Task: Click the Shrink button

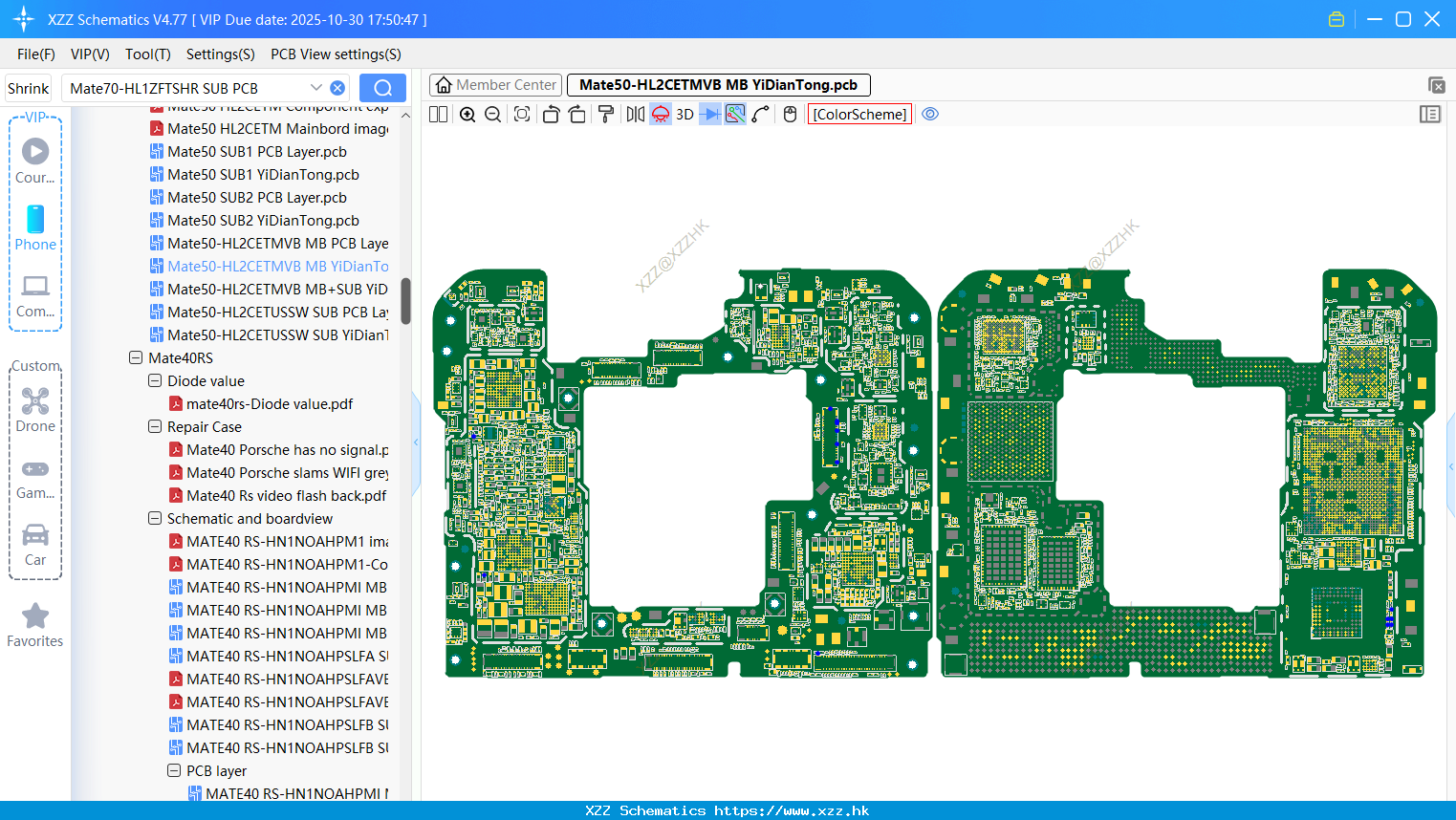Action: (x=29, y=88)
